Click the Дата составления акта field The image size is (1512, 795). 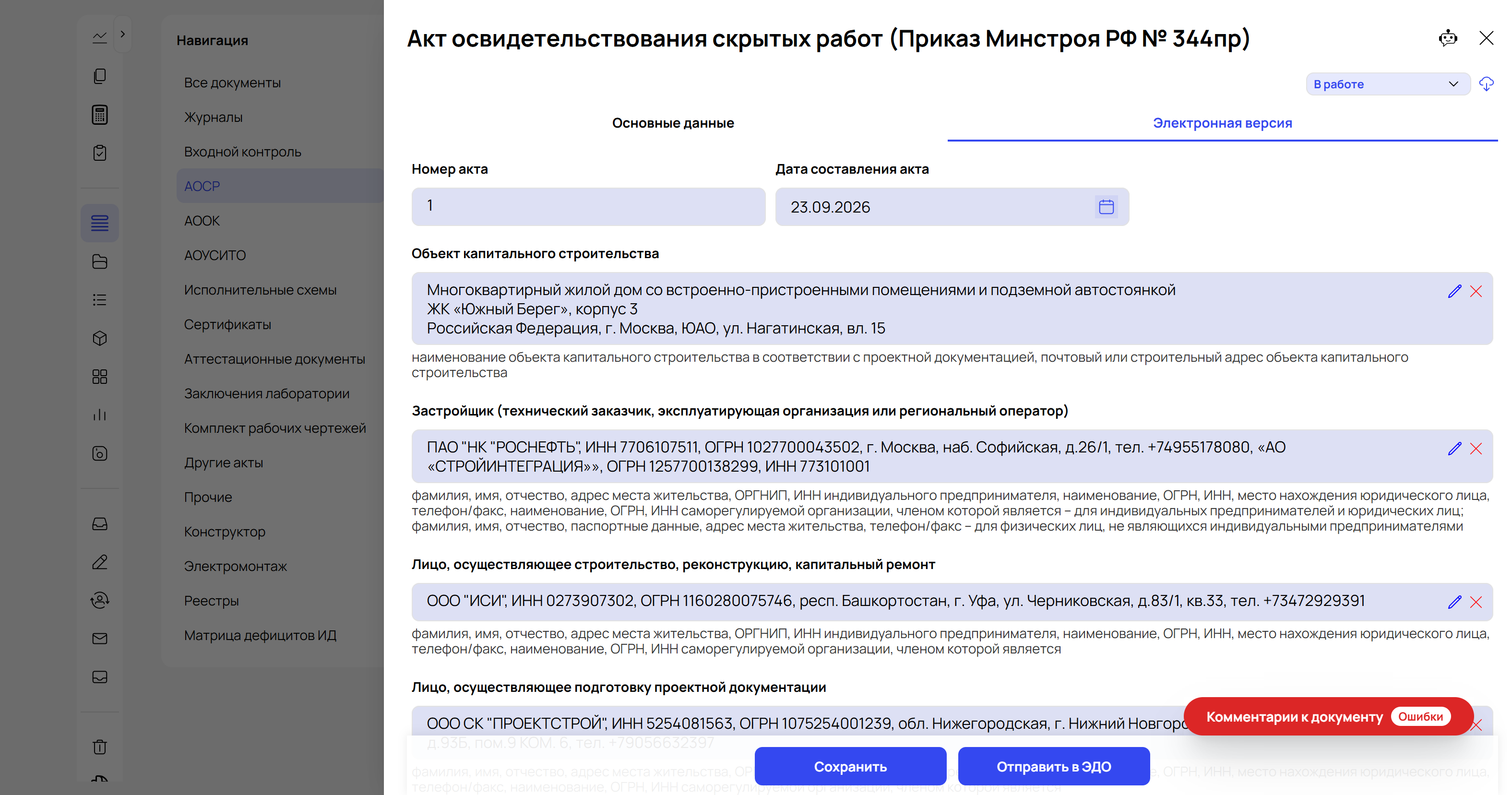(952, 207)
